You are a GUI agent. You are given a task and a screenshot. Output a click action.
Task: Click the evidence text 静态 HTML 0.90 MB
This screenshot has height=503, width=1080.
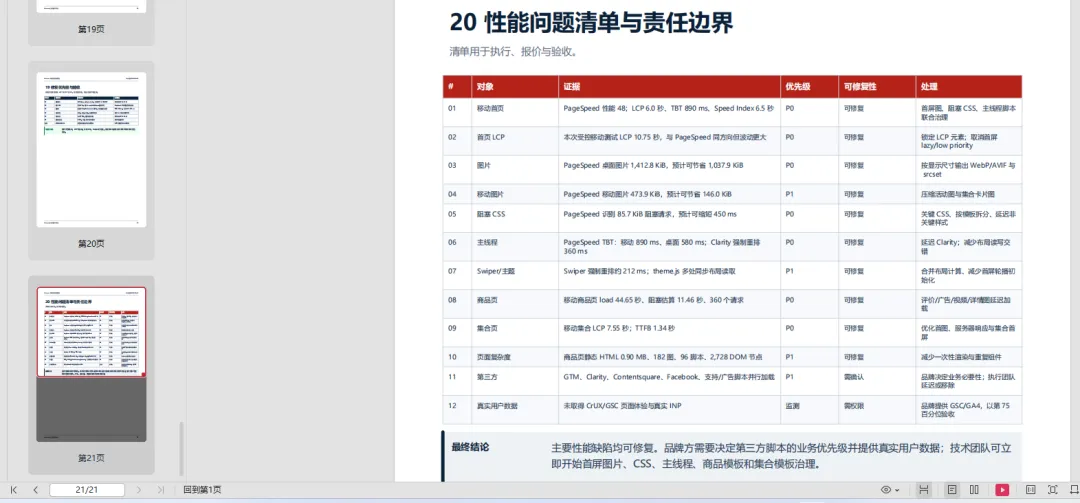coord(663,357)
